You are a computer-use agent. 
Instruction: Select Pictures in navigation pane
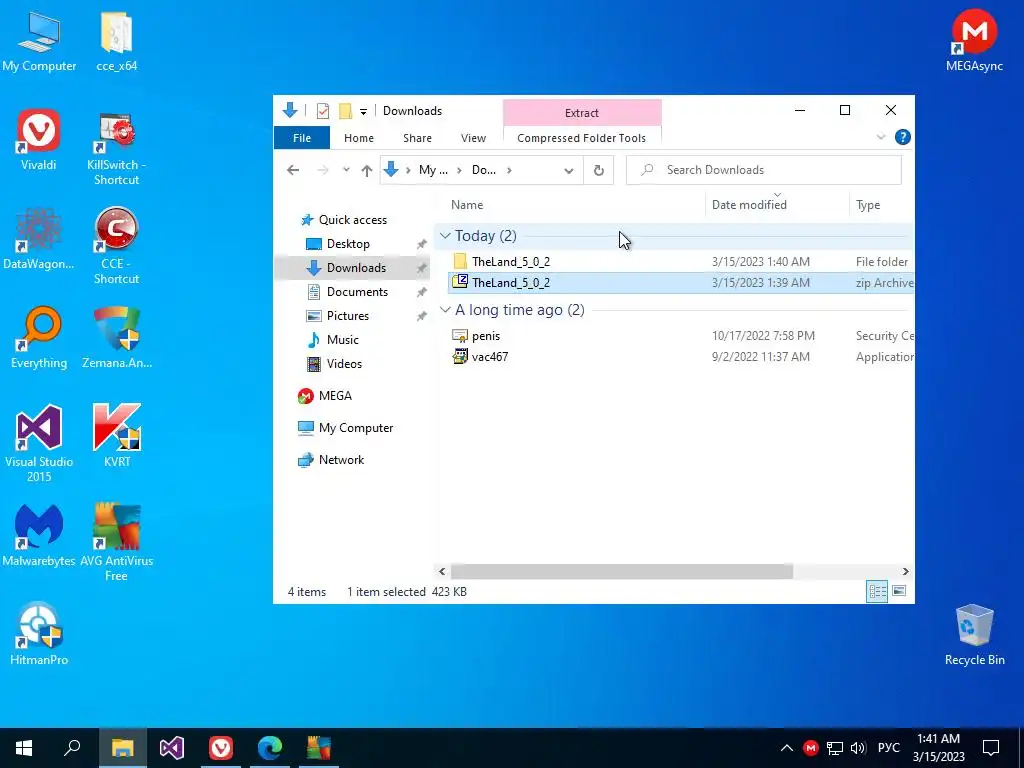[x=347, y=315]
